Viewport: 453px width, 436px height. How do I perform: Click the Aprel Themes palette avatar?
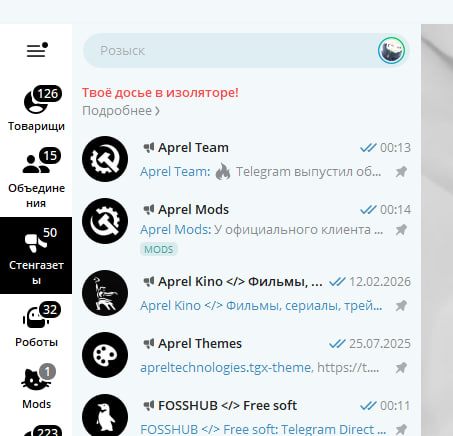pyautogui.click(x=105, y=355)
